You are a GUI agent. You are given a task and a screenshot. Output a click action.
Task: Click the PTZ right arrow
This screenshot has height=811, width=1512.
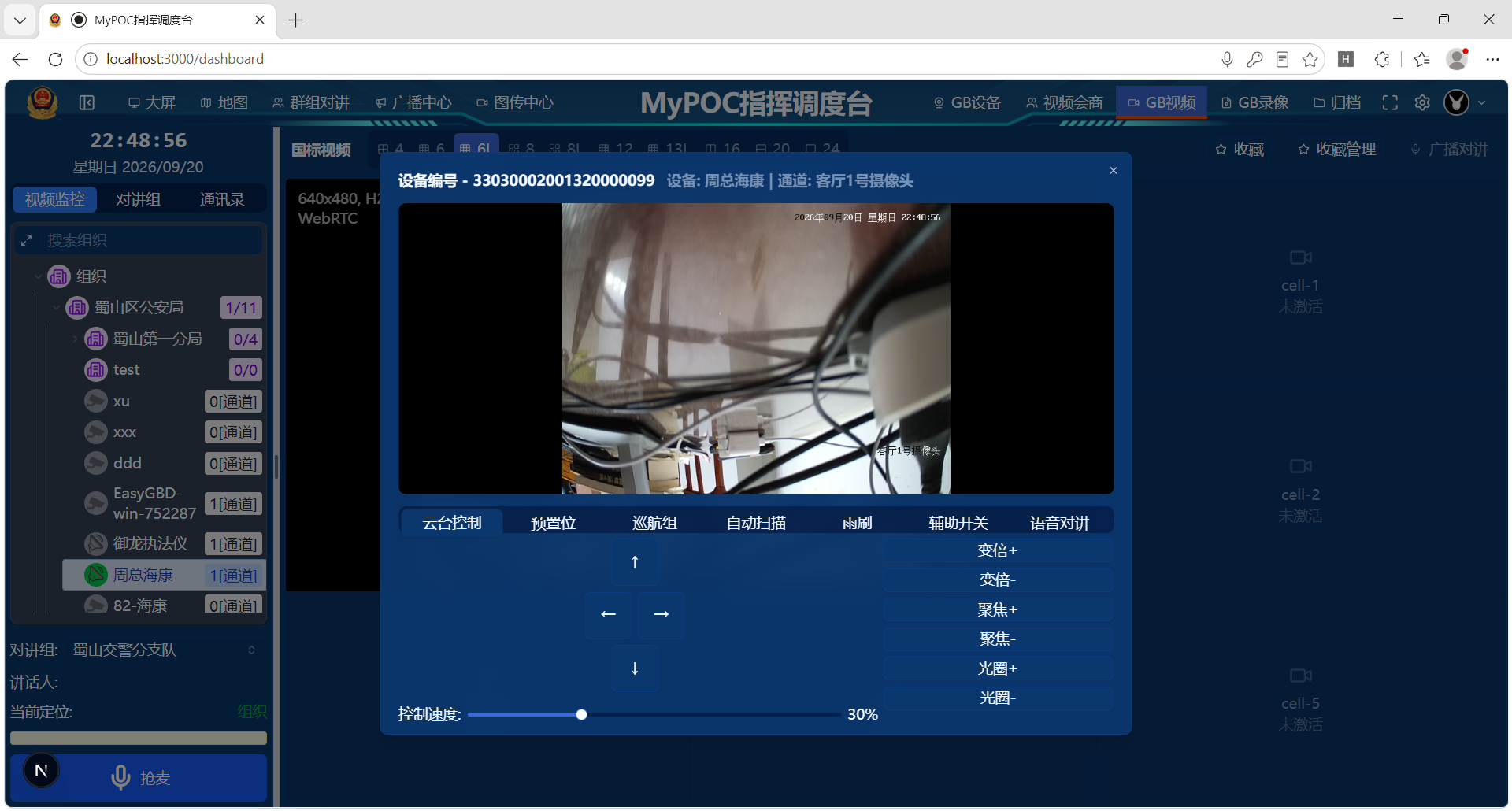661,614
